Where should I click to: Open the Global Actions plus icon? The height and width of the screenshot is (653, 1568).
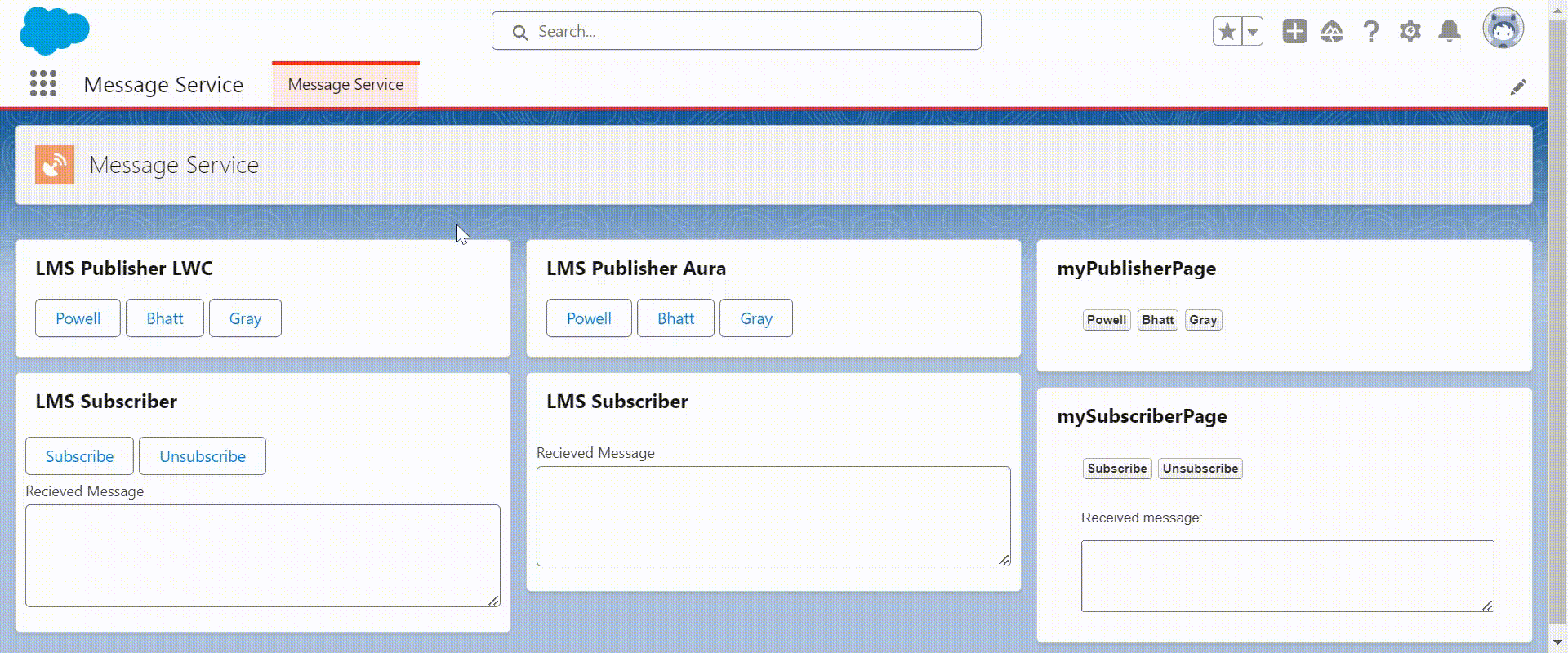1294,32
